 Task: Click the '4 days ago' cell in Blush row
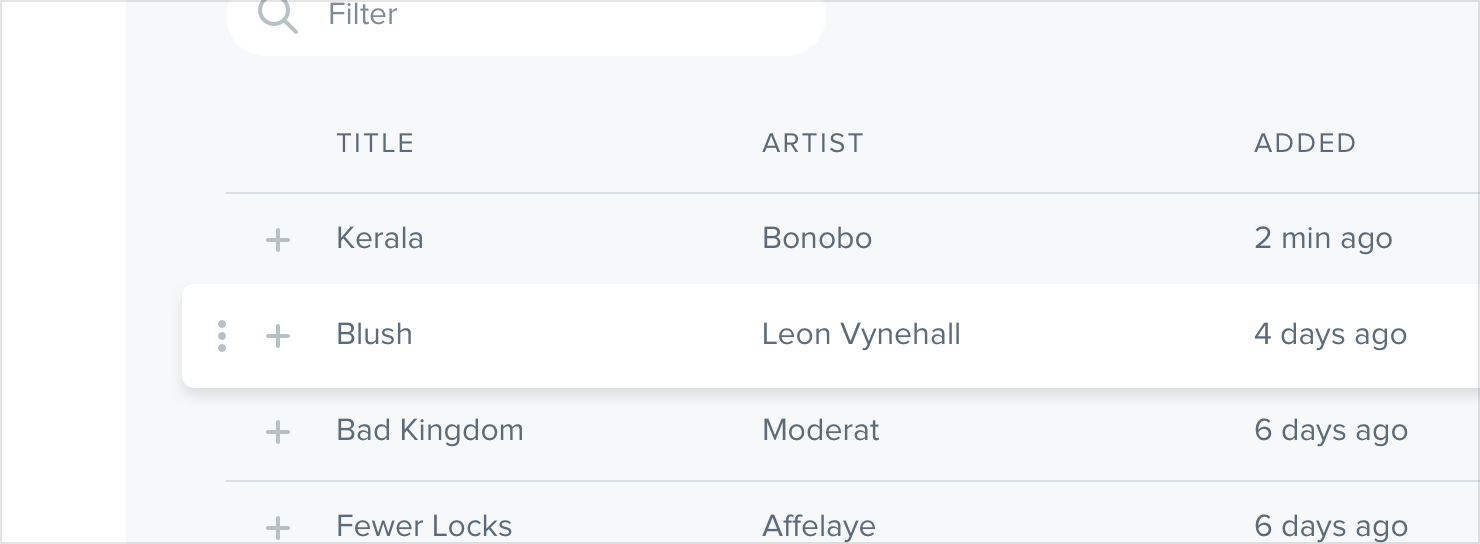click(1330, 334)
